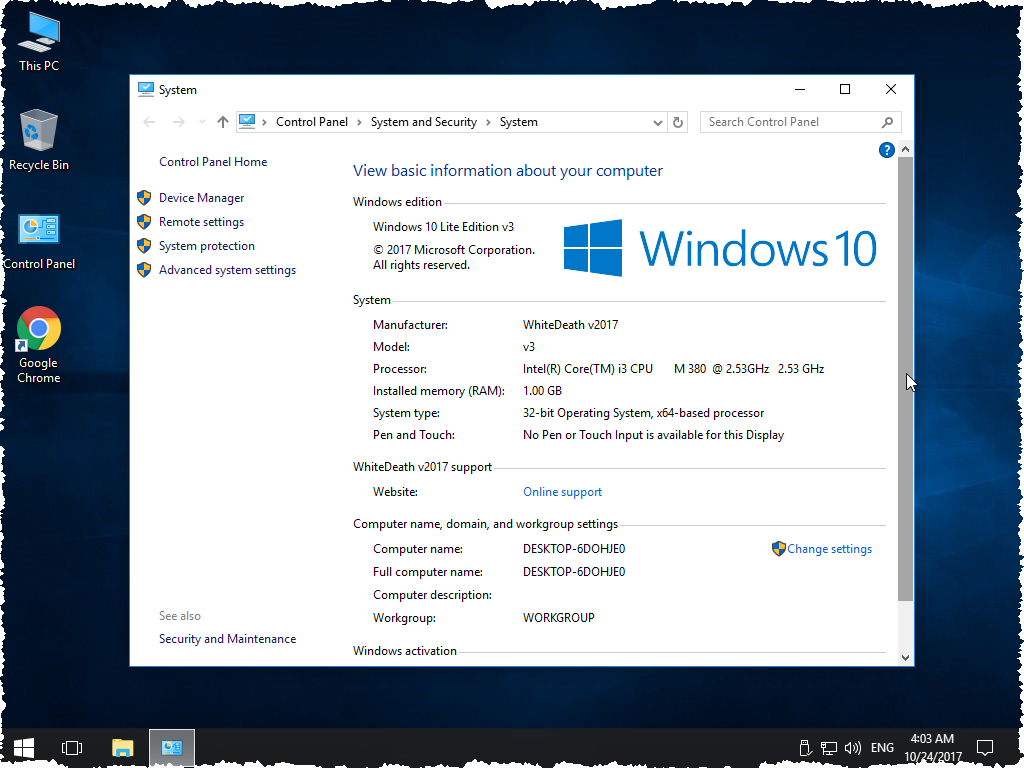This screenshot has width=1024, height=768.
Task: Open Advanced system settings
Action: [x=227, y=269]
